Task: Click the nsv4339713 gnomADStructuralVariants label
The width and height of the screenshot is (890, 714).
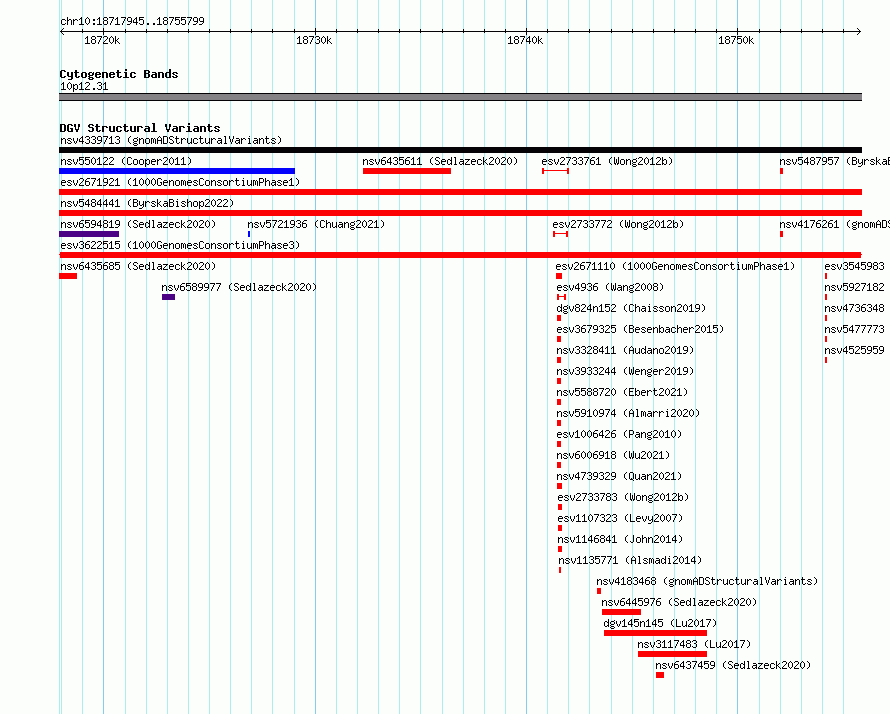Action: (x=171, y=140)
